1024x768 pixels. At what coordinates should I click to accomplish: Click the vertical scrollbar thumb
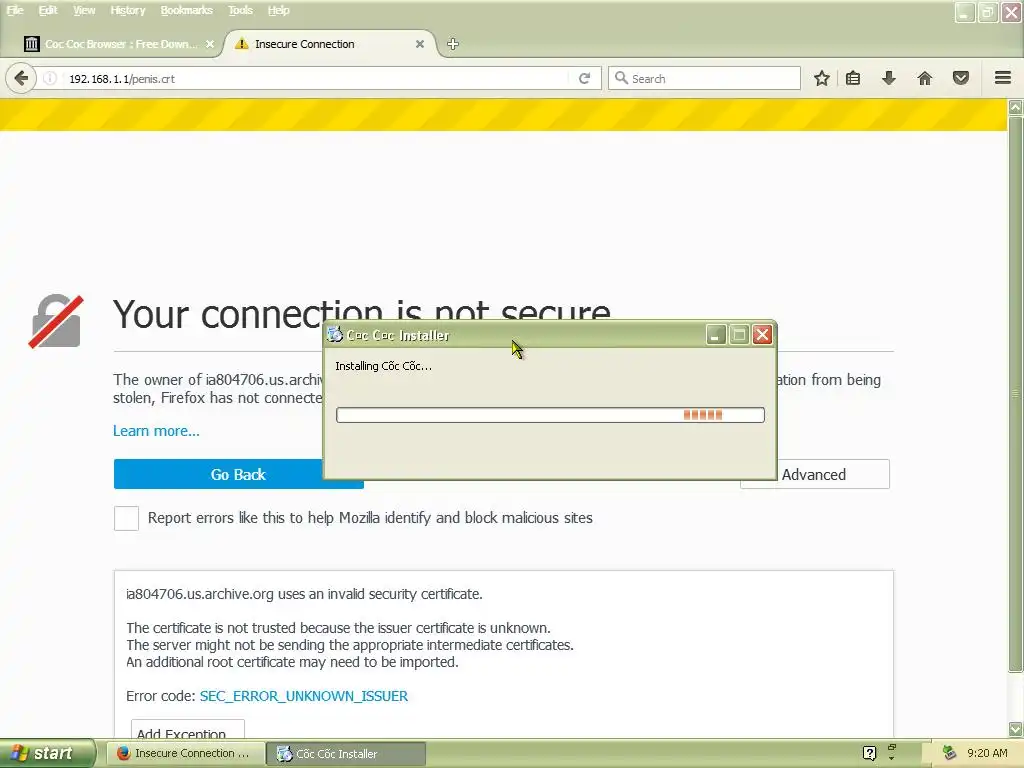pos(1016,394)
